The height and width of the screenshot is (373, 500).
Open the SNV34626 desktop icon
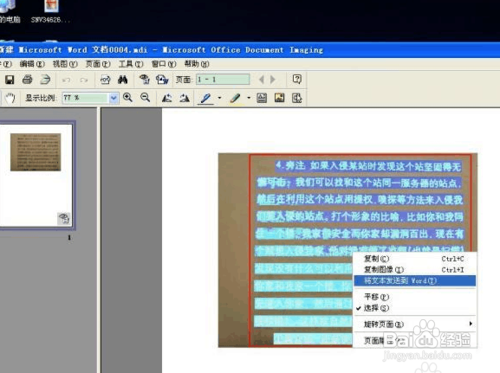tap(51, 11)
